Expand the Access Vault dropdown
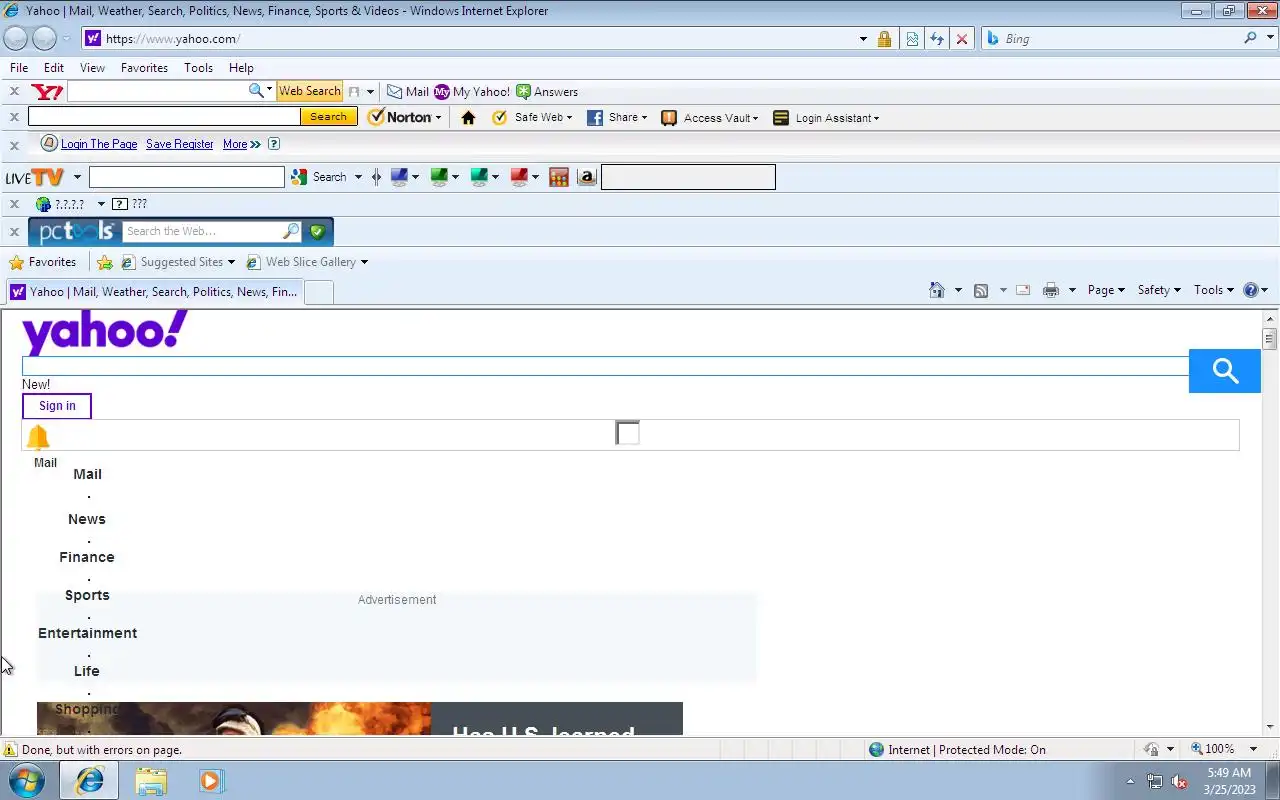1280x800 pixels. (x=755, y=118)
